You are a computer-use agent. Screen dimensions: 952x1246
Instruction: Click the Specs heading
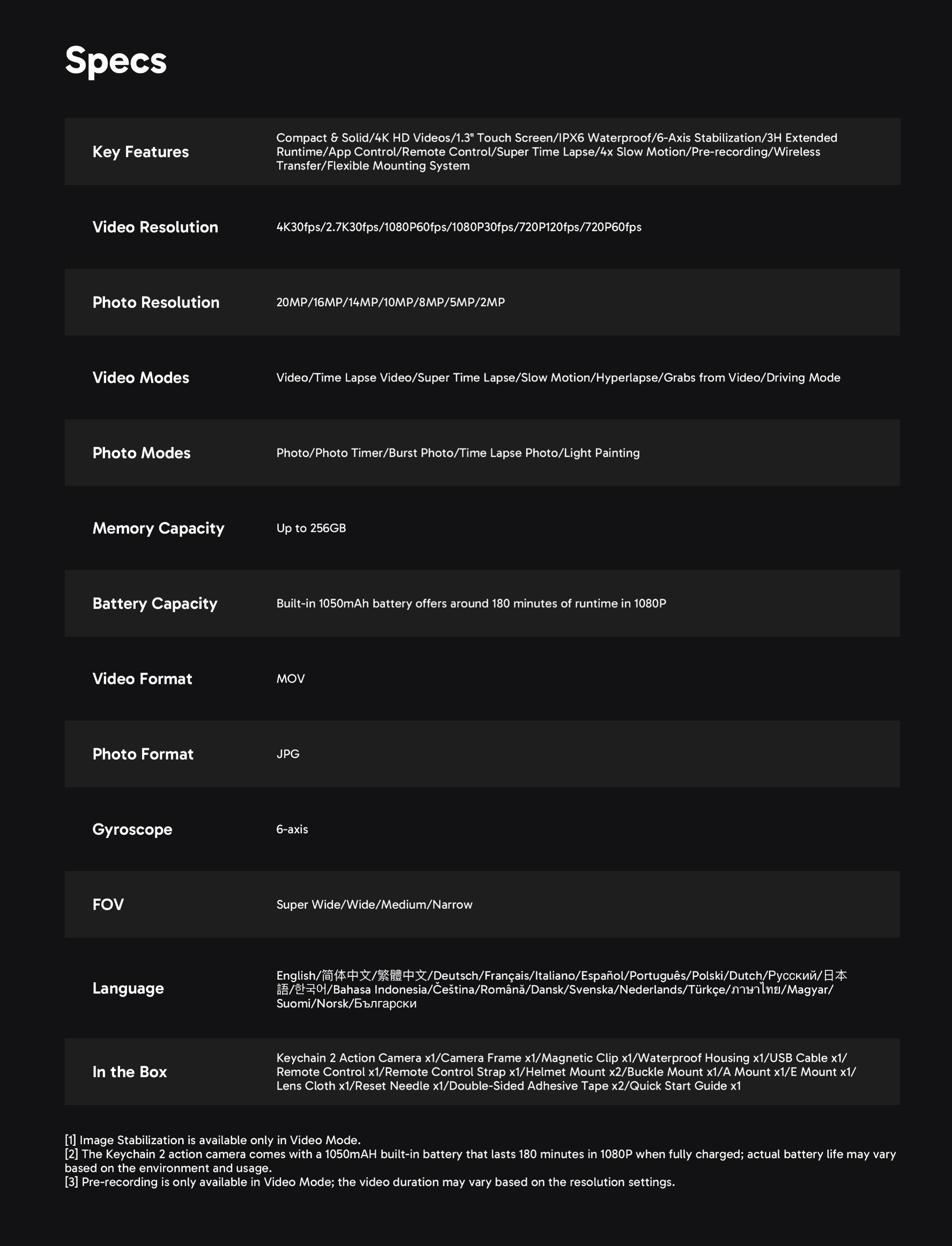coord(116,61)
